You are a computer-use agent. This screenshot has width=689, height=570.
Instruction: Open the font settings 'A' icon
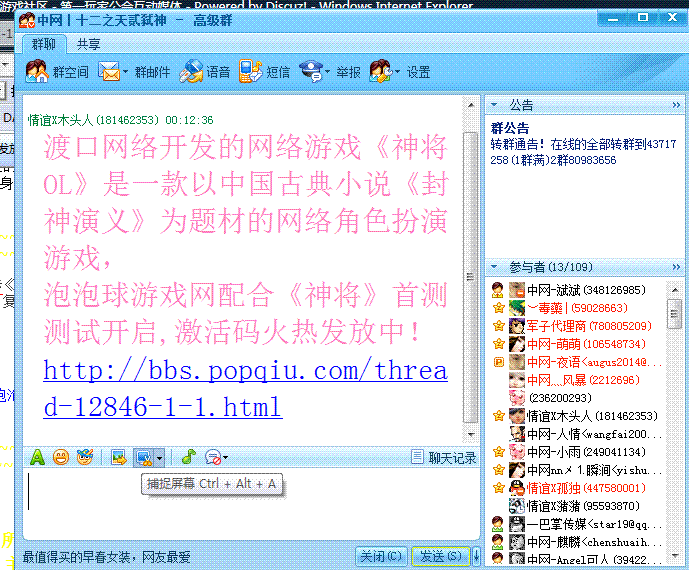pos(36,457)
